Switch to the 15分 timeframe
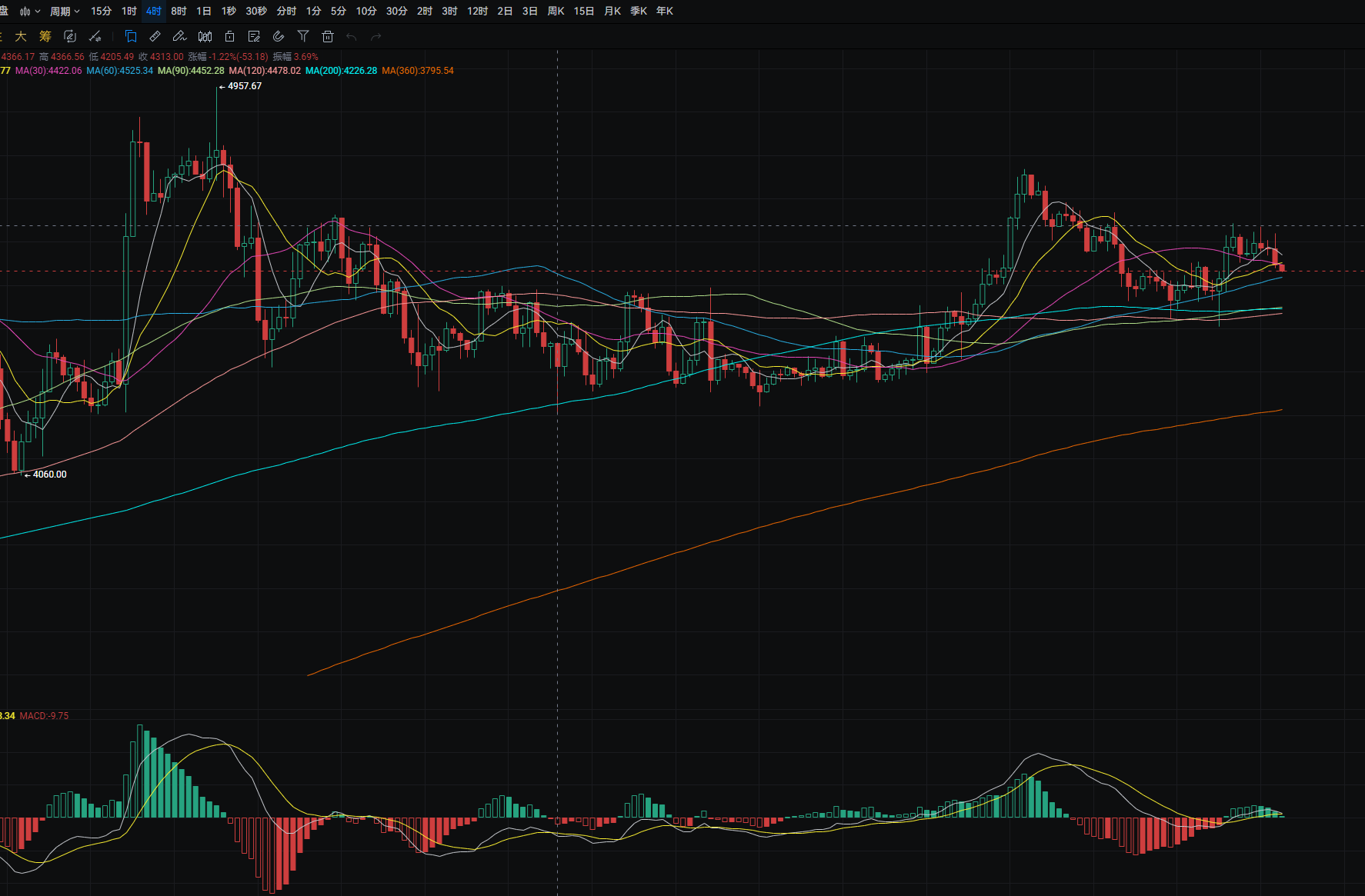The width and height of the screenshot is (1365, 896). pos(101,12)
